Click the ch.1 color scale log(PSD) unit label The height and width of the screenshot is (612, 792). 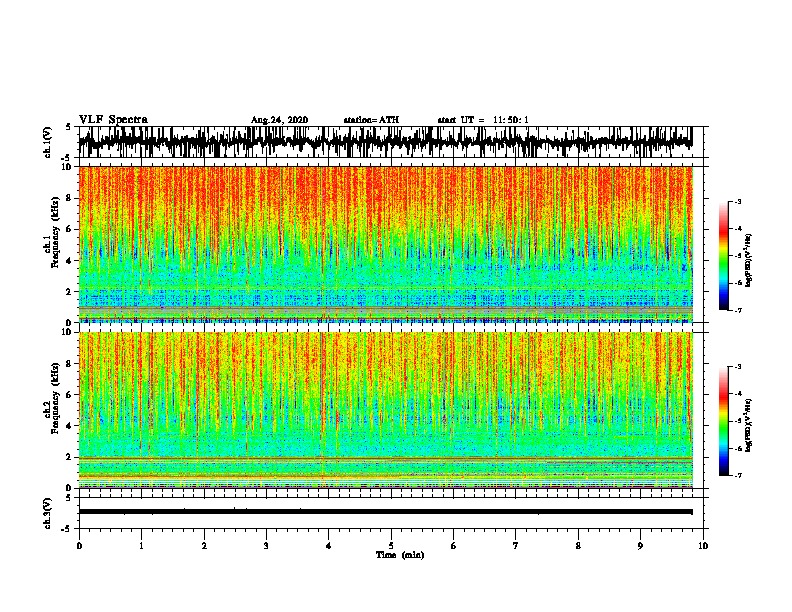[749, 260]
